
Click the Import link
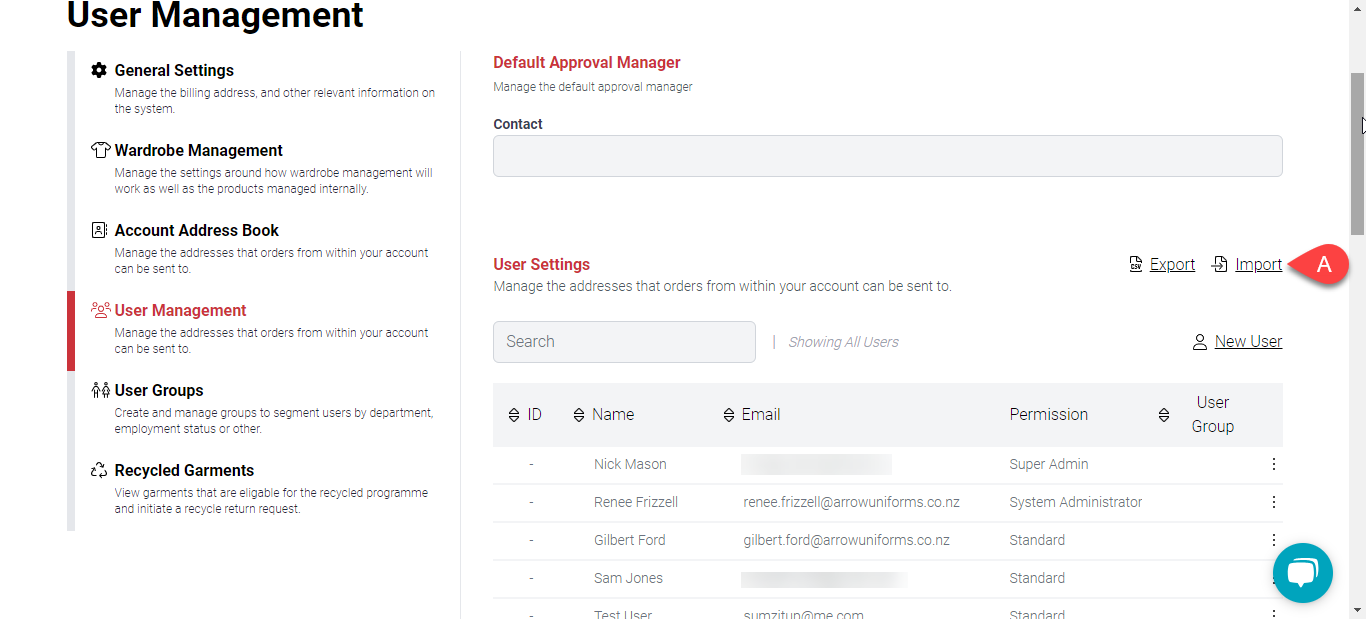tap(1258, 265)
